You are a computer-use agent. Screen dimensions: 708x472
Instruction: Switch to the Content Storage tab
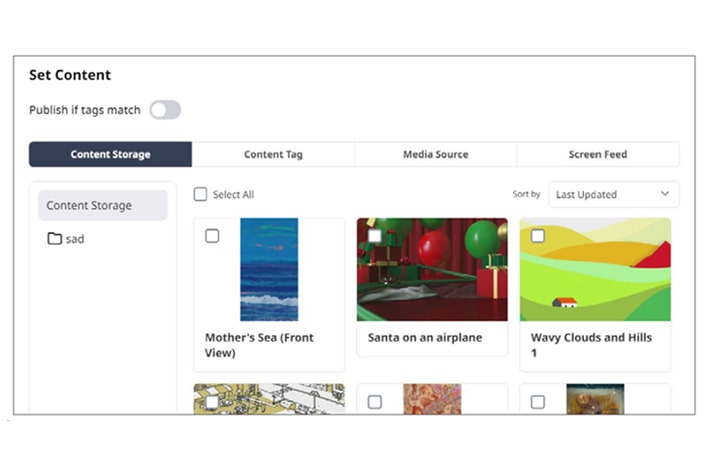click(110, 154)
